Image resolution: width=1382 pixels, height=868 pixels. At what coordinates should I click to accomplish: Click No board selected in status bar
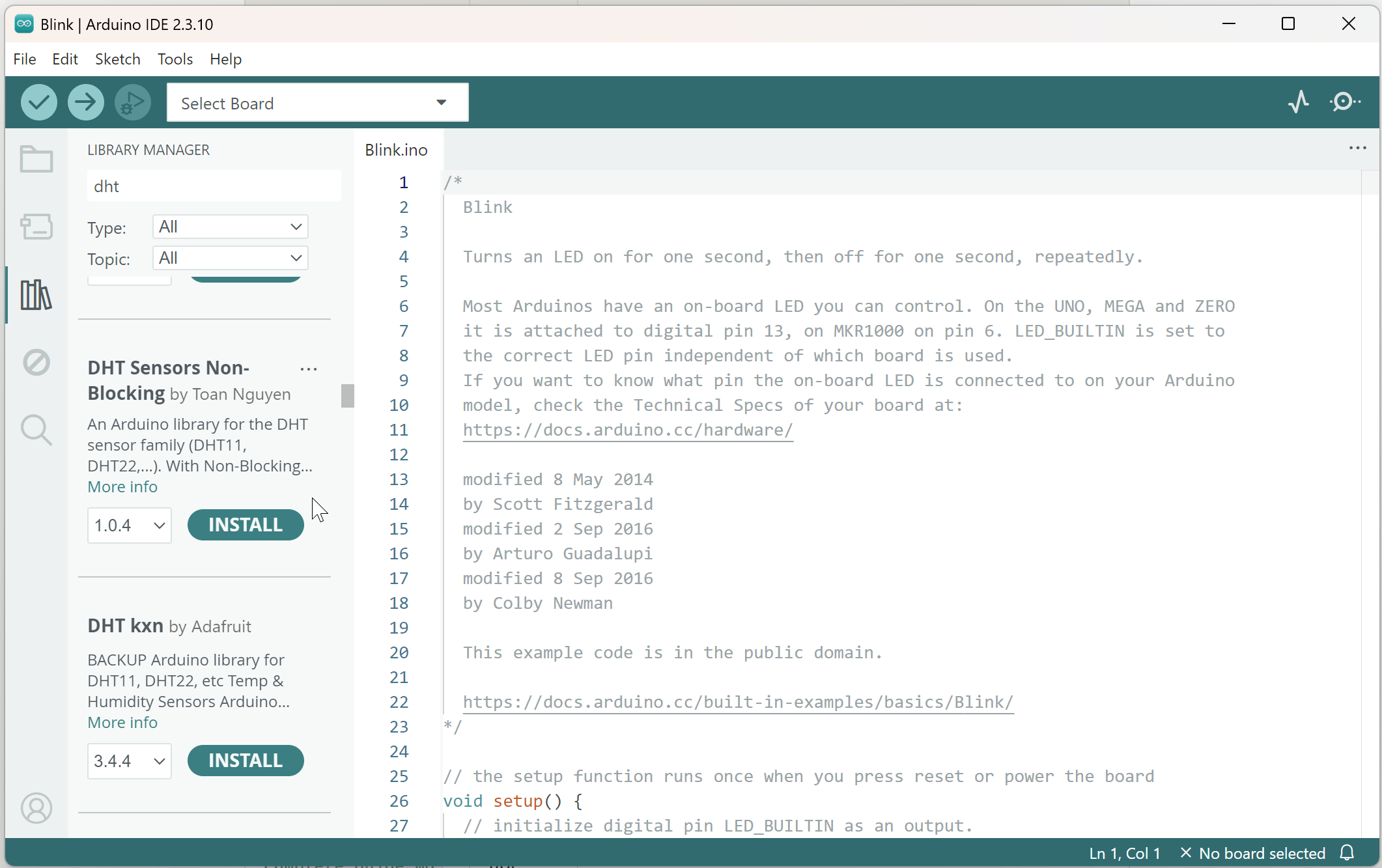coord(1253,853)
